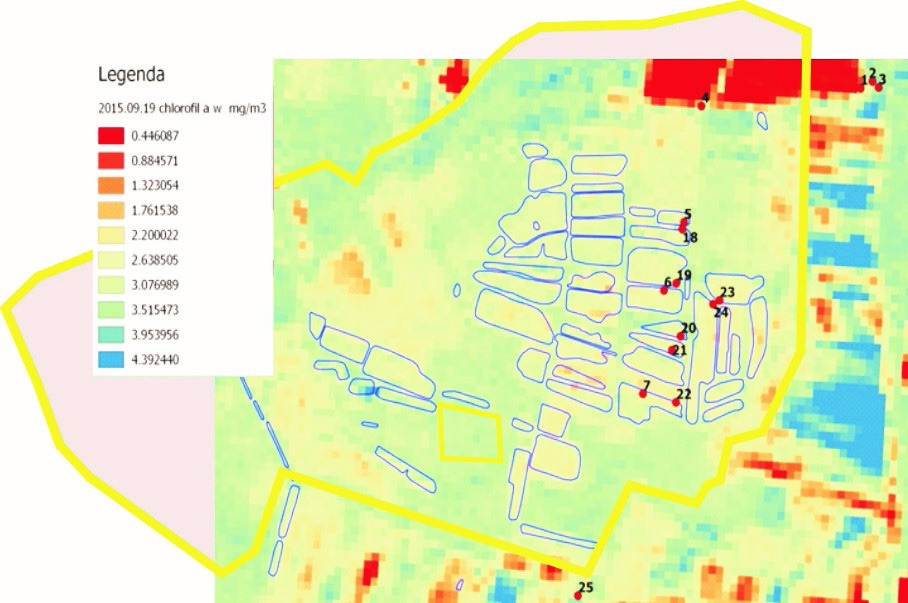The width and height of the screenshot is (908, 603).
Task: Click the small yellow quadrilateral polygon outline
Action: coord(470,433)
